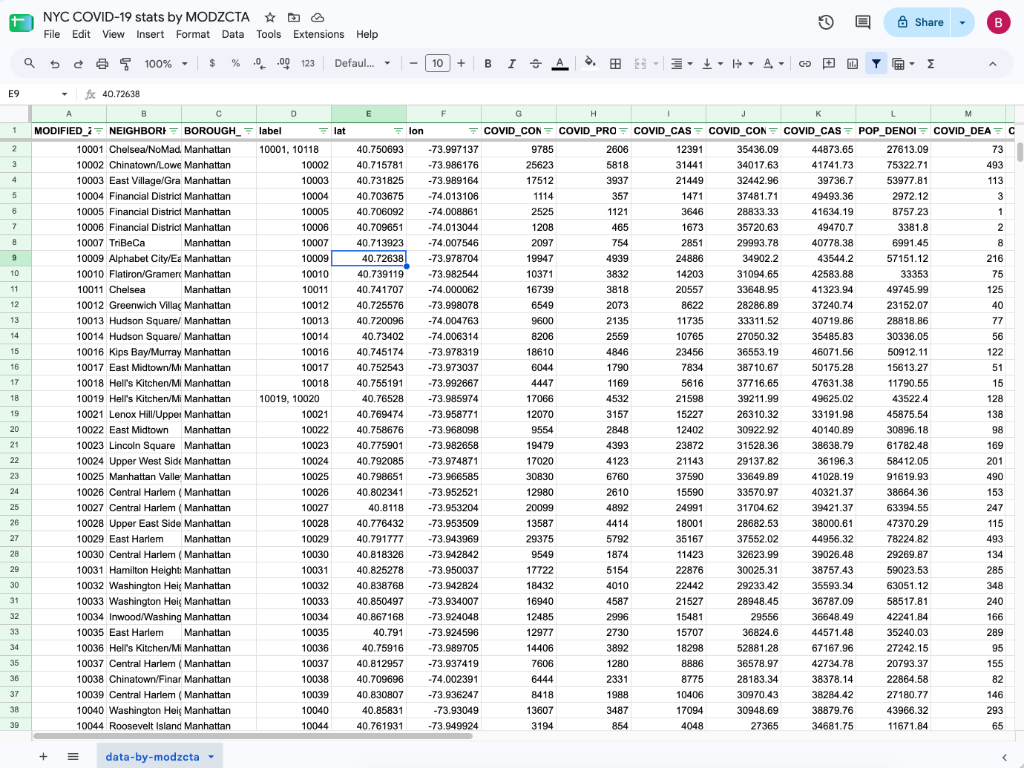Toggle bold formatting

coord(488,63)
